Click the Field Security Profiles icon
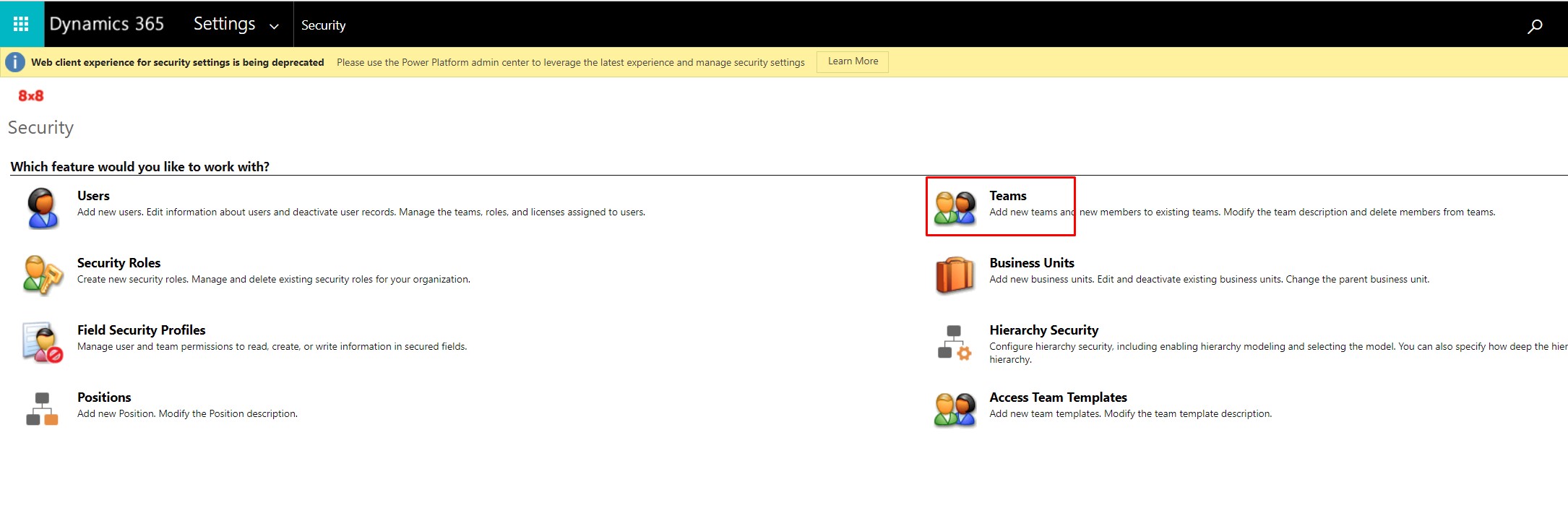The image size is (1568, 516). [43, 342]
